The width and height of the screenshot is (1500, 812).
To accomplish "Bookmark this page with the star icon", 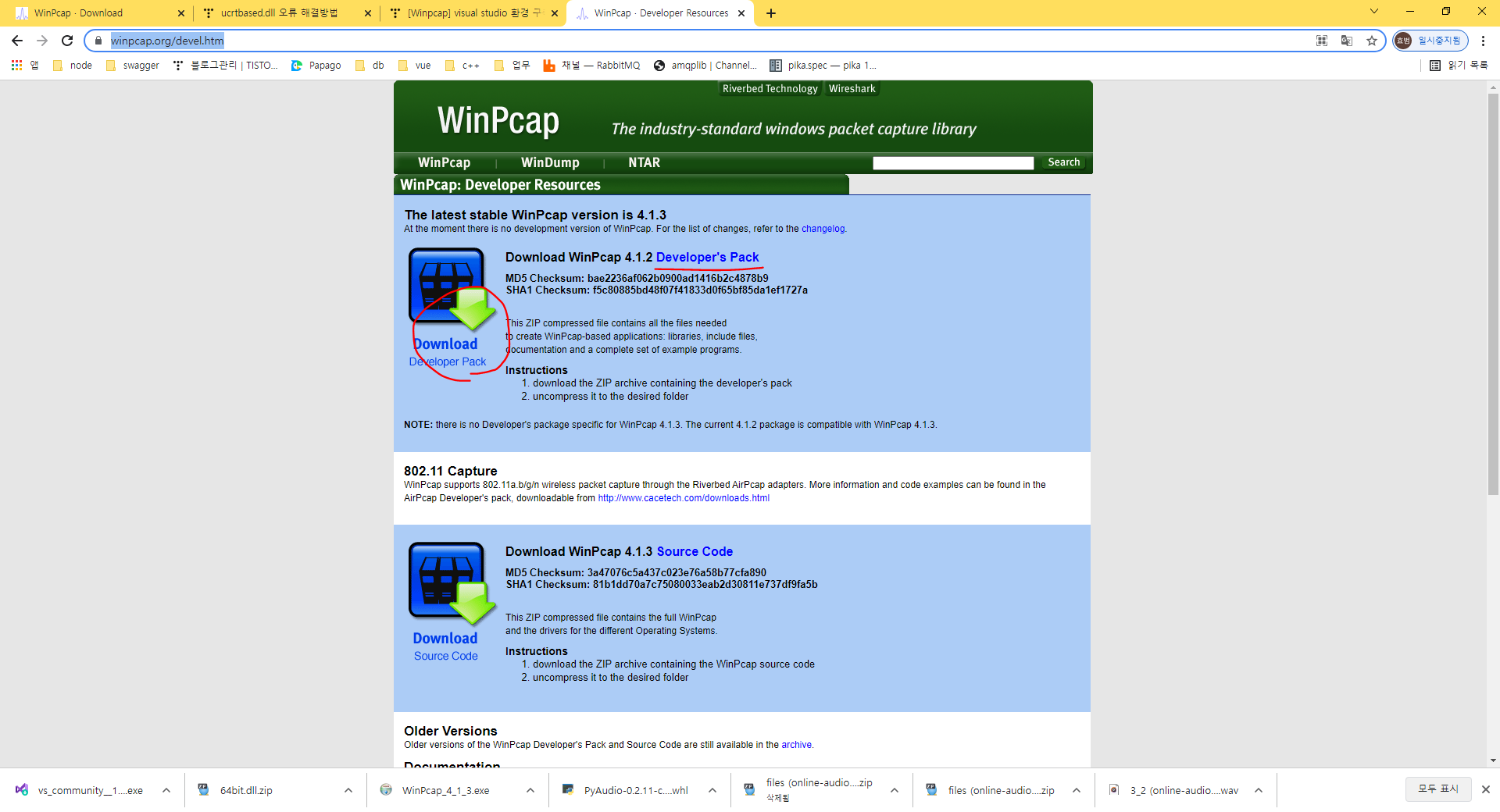I will click(x=1372, y=41).
